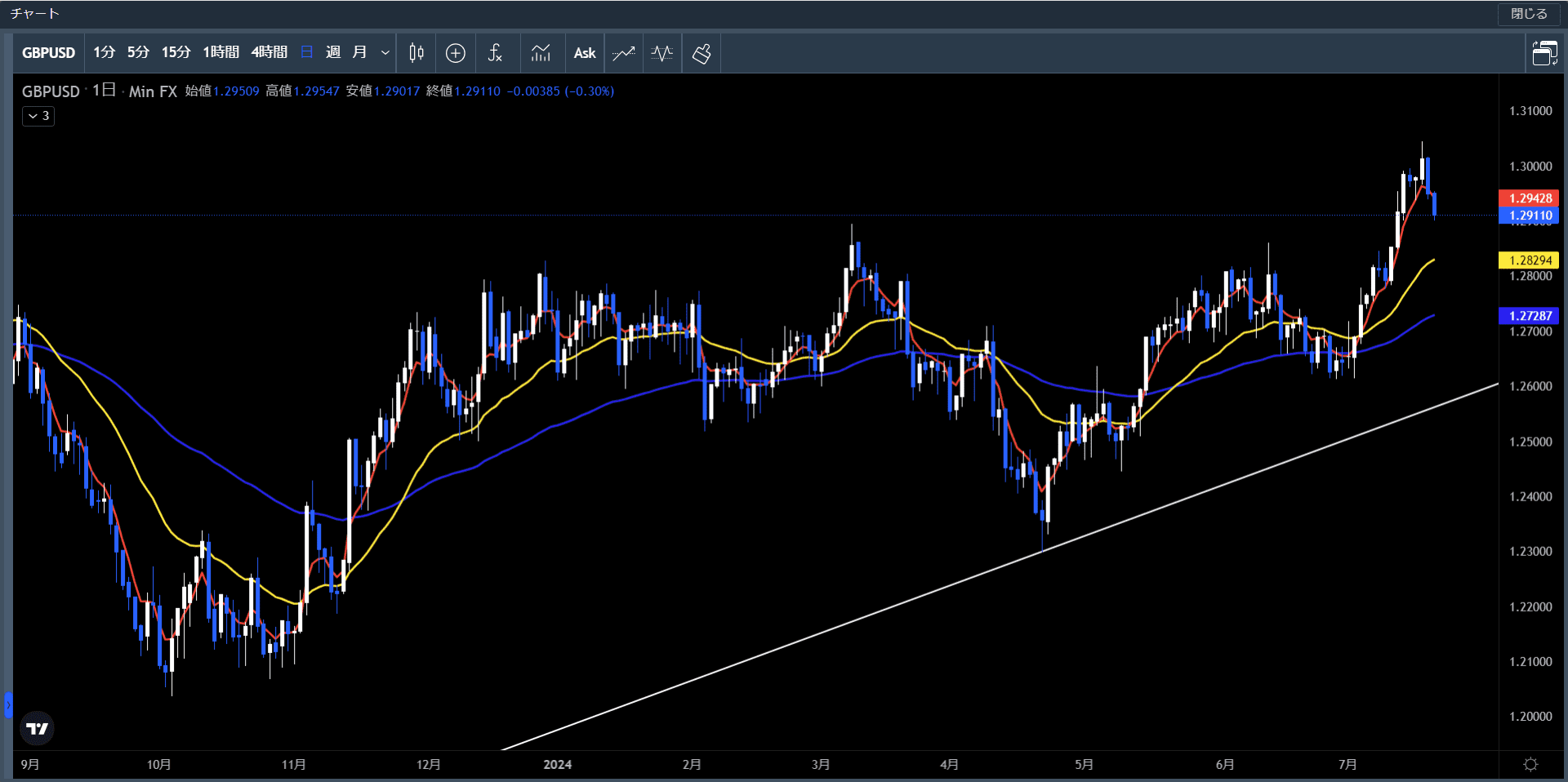Select the 5分 timeframe

click(138, 52)
